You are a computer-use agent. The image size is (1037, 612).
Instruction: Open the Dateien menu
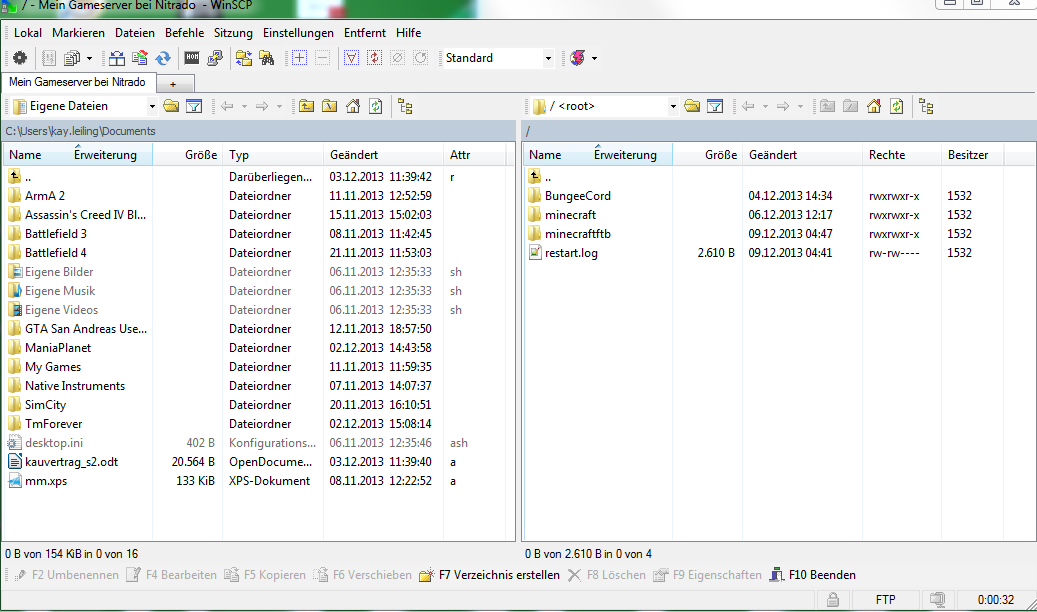[x=135, y=32]
